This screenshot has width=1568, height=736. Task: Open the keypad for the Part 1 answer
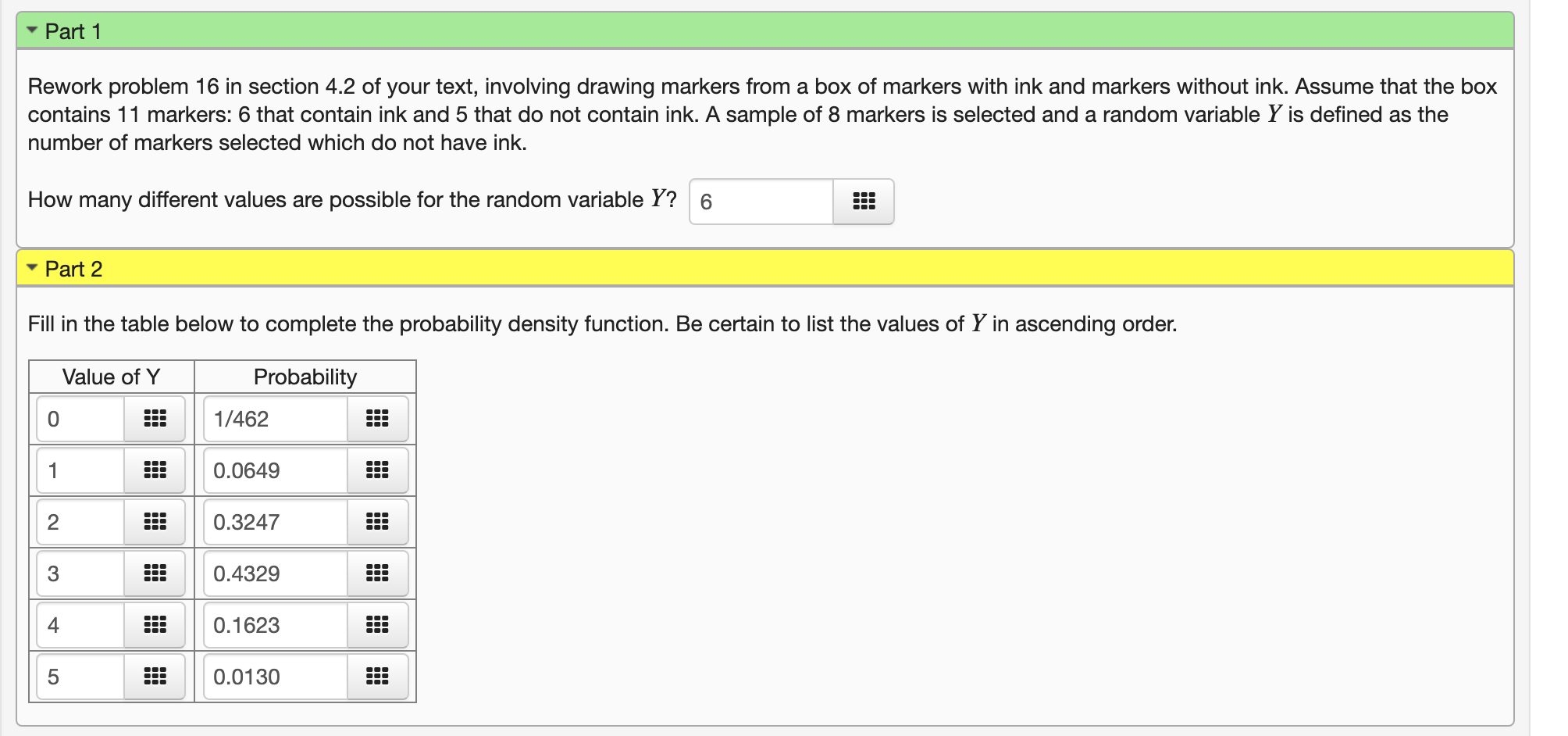pos(864,202)
